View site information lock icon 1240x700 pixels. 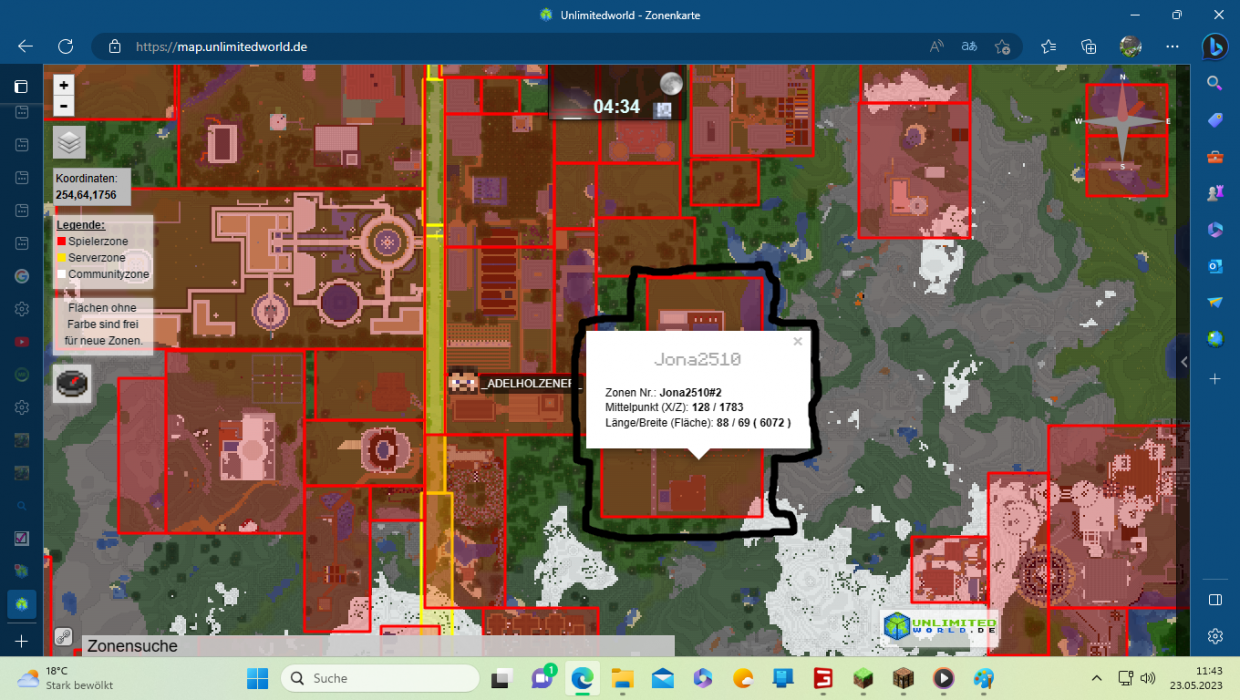[x=114, y=46]
